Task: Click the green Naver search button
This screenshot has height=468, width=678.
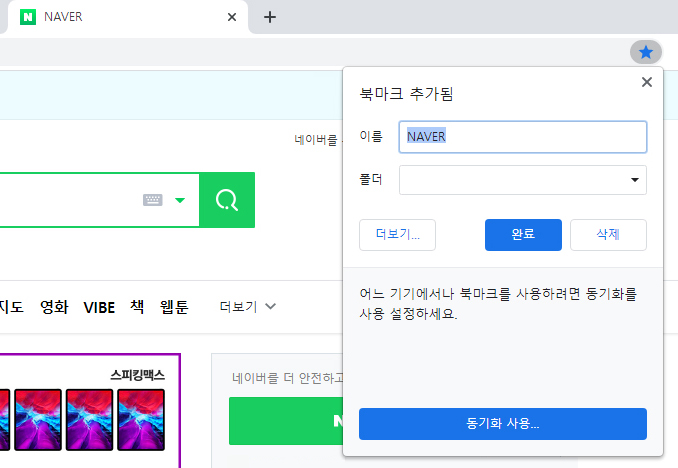Action: coord(227,200)
